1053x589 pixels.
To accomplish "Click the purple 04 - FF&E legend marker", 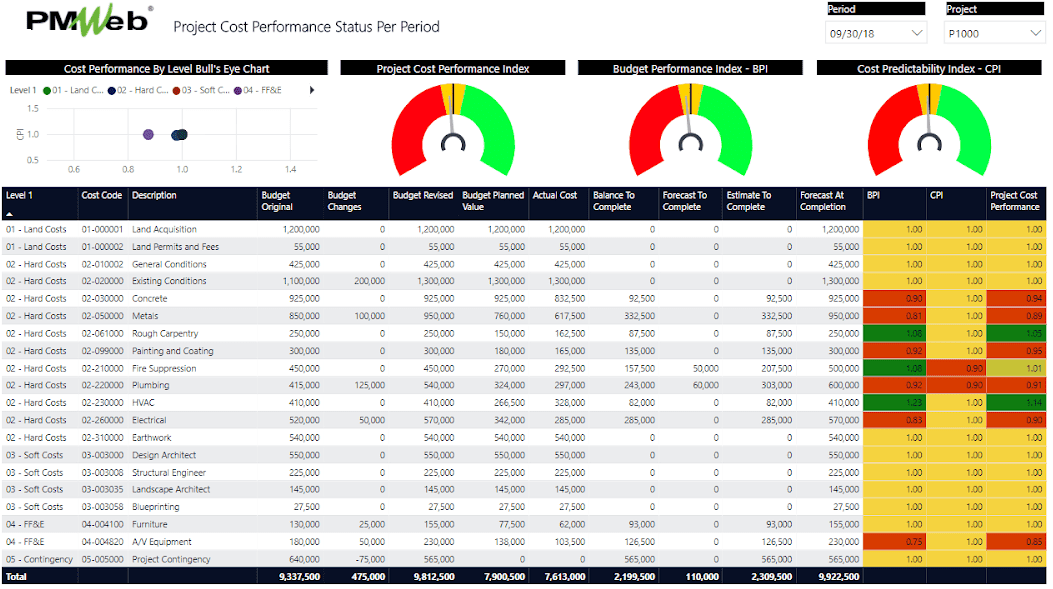I will pyautogui.click(x=238, y=90).
